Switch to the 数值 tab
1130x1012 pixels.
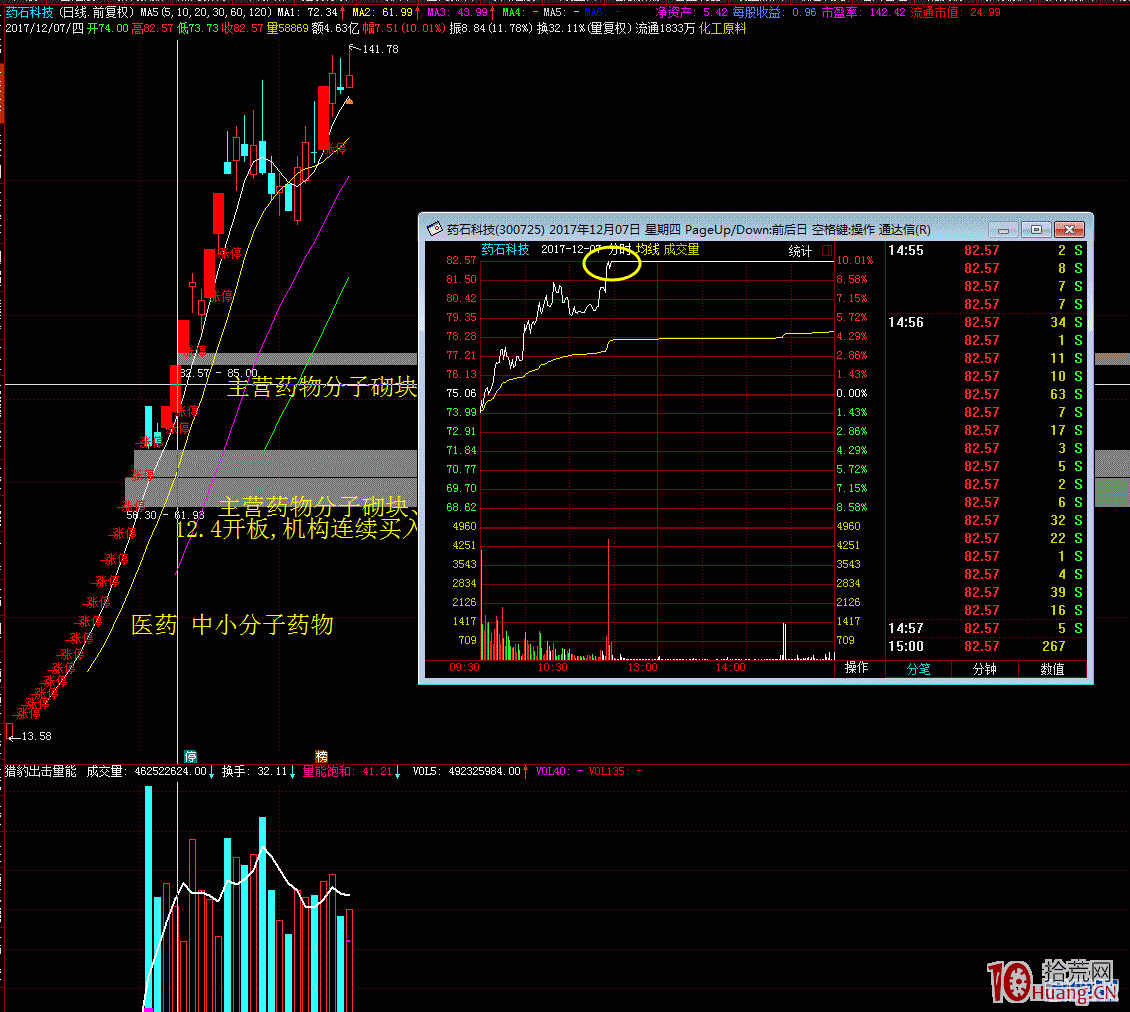1052,669
